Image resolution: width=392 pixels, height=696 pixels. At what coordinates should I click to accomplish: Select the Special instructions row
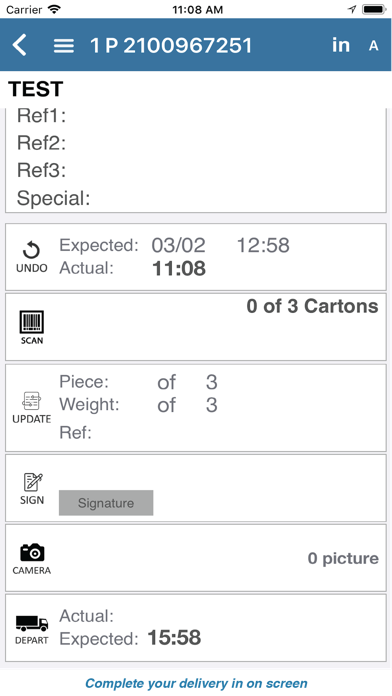click(x=195, y=198)
